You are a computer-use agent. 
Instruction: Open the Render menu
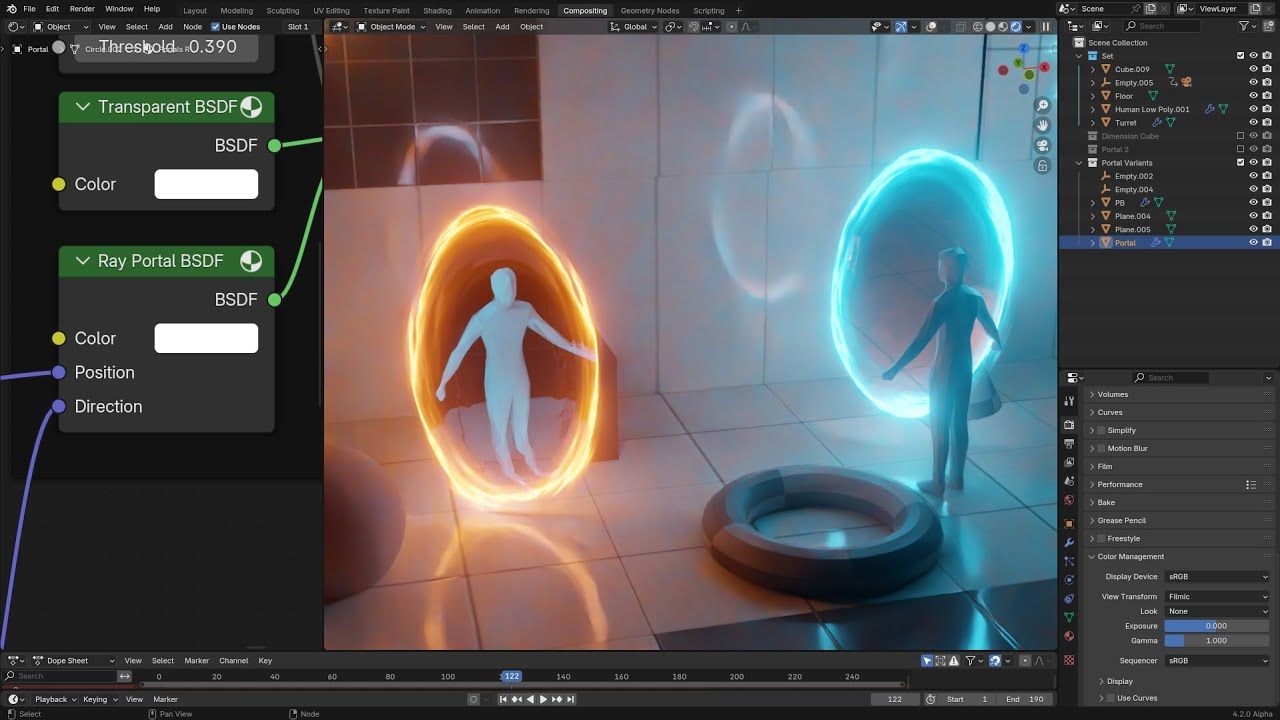tap(82, 9)
